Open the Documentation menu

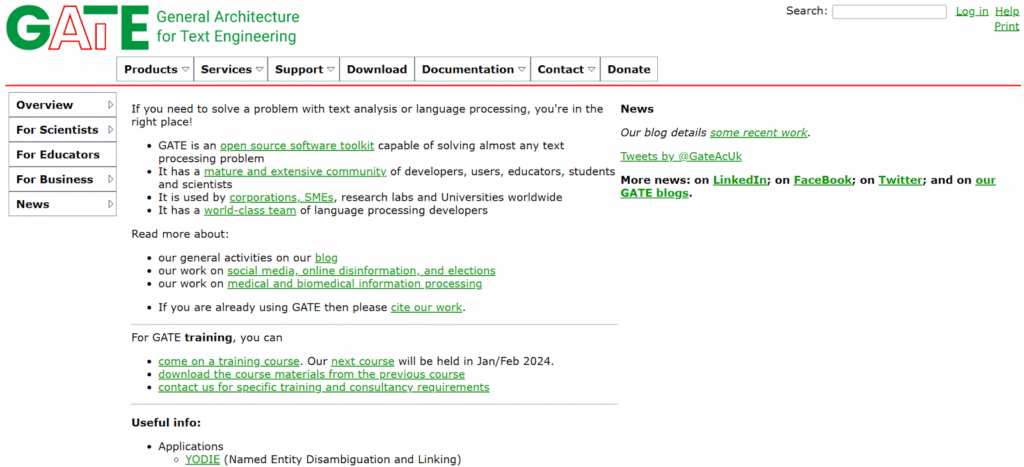point(472,69)
